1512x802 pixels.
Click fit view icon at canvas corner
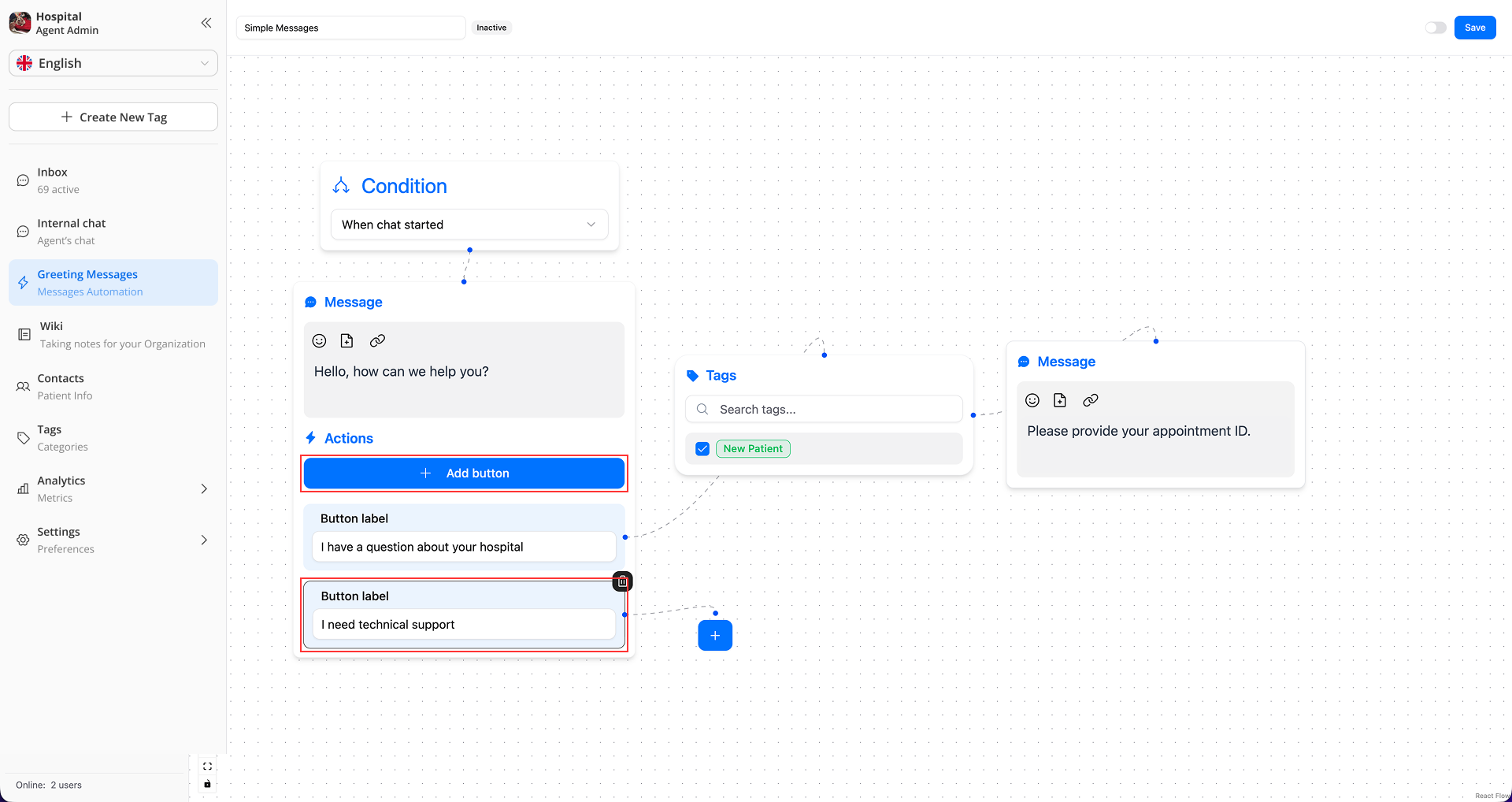pyautogui.click(x=207, y=766)
